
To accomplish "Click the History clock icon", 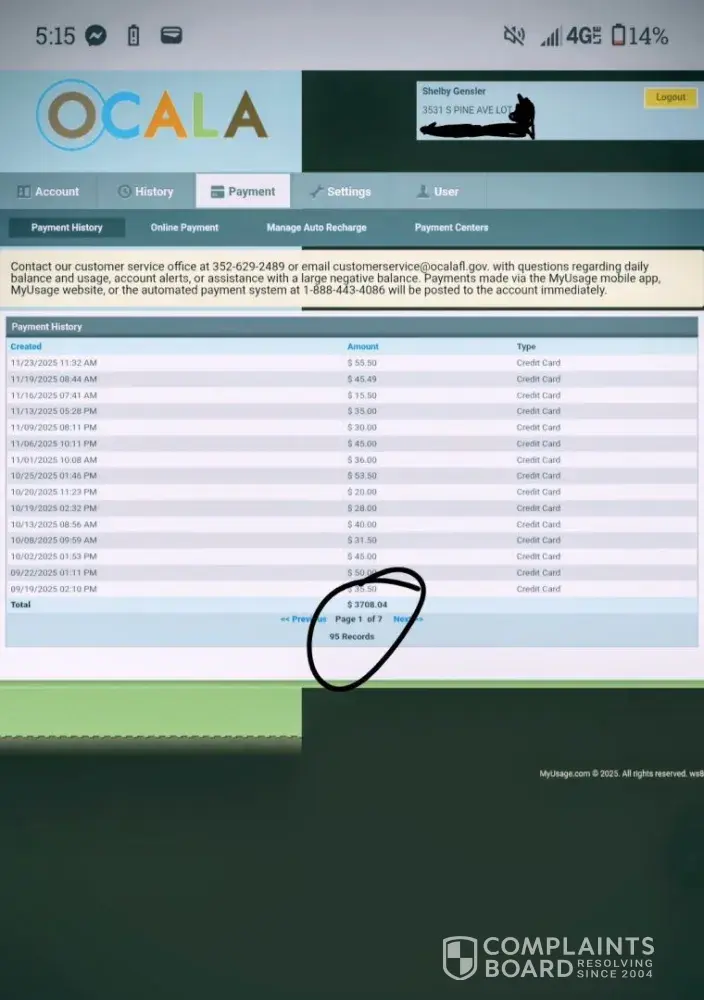I will tap(124, 191).
